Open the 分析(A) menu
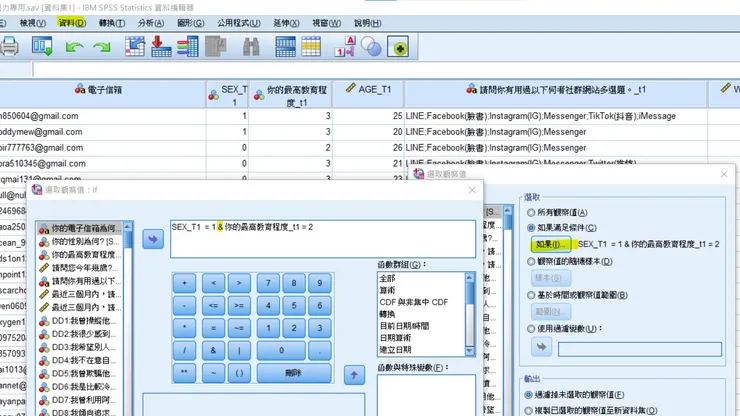The height and width of the screenshot is (416, 740). [151, 23]
